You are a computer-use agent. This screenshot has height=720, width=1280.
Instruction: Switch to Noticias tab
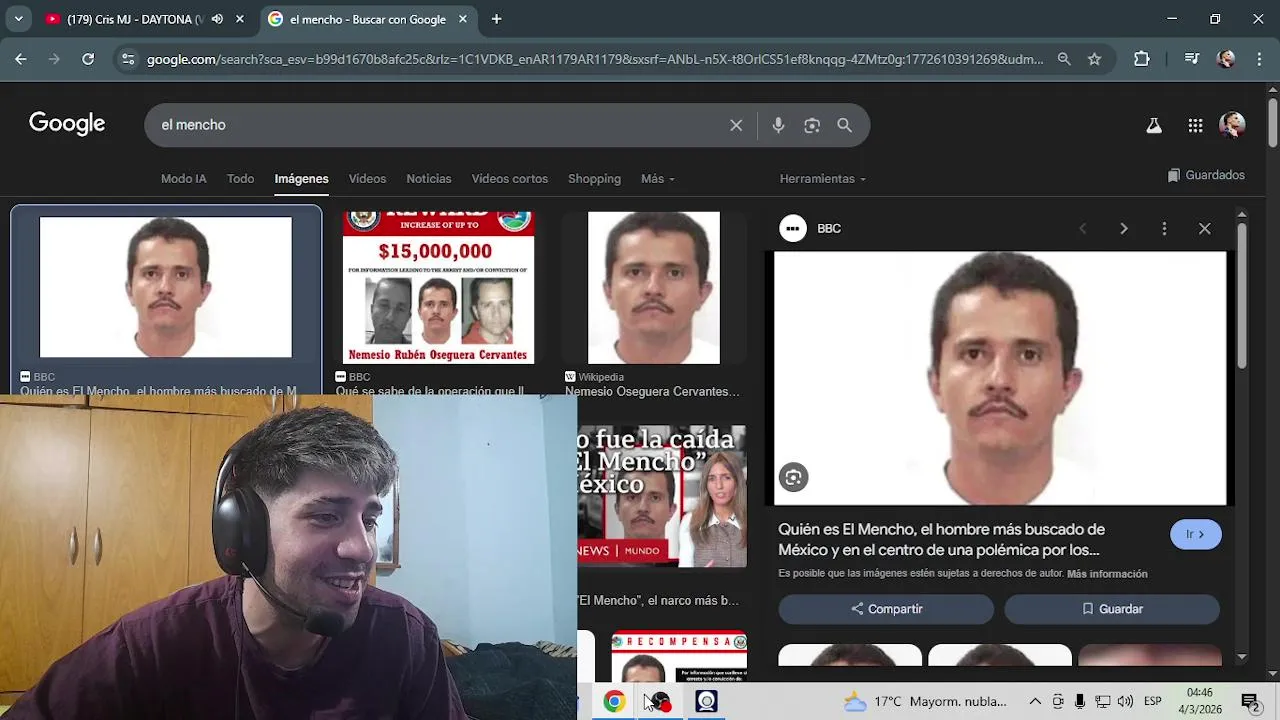pos(429,179)
